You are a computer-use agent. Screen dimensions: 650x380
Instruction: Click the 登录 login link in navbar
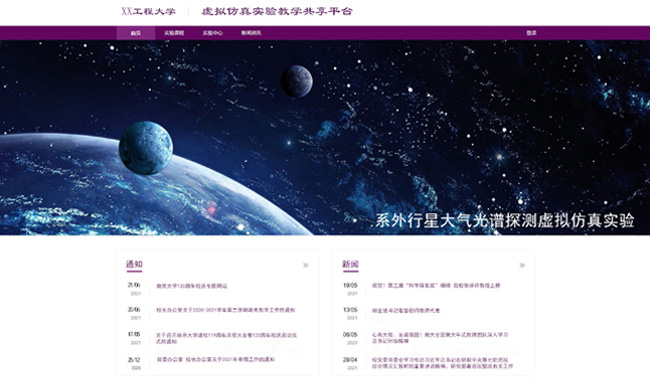point(531,33)
